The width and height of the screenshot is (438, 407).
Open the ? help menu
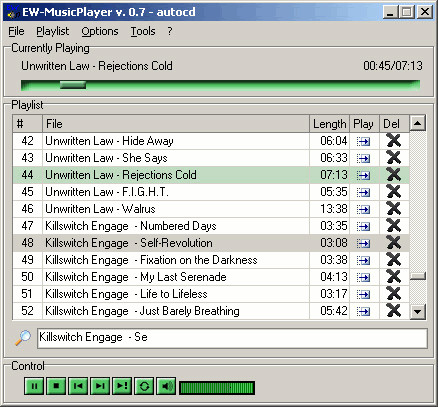click(x=170, y=31)
